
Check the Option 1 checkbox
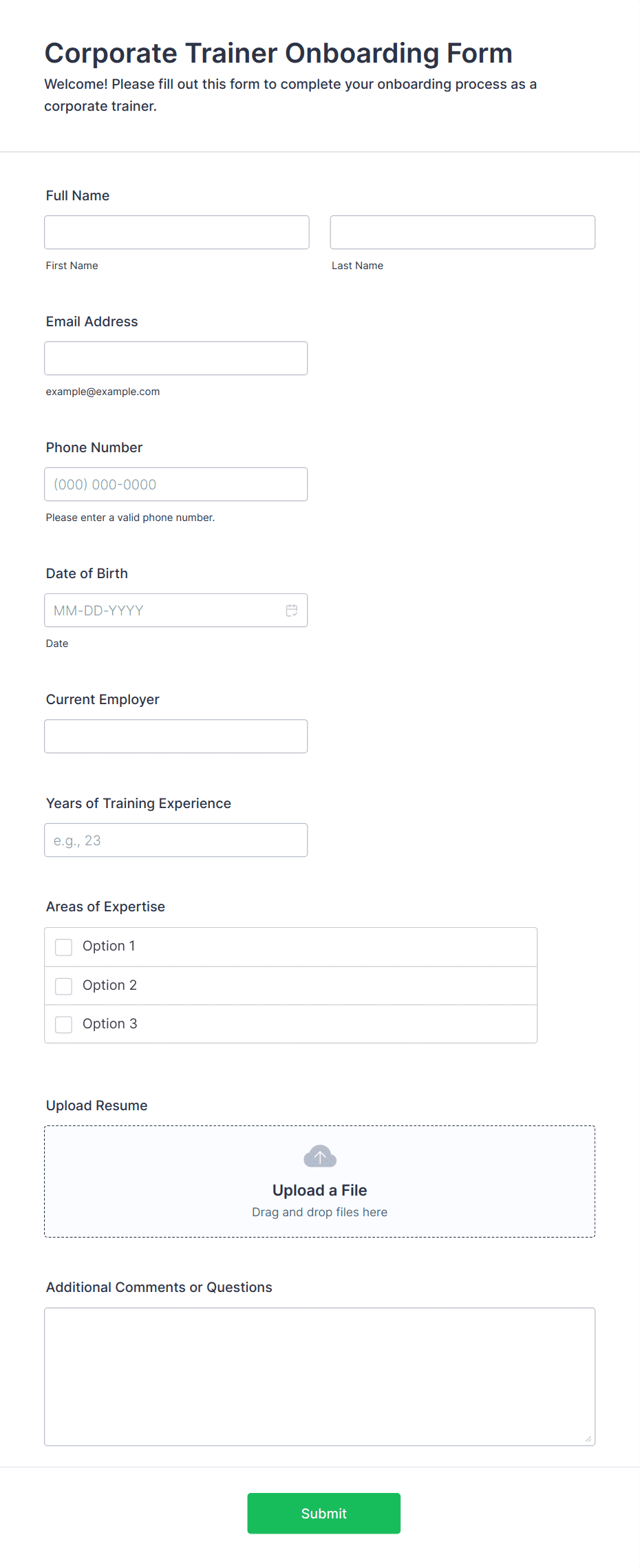click(x=64, y=947)
